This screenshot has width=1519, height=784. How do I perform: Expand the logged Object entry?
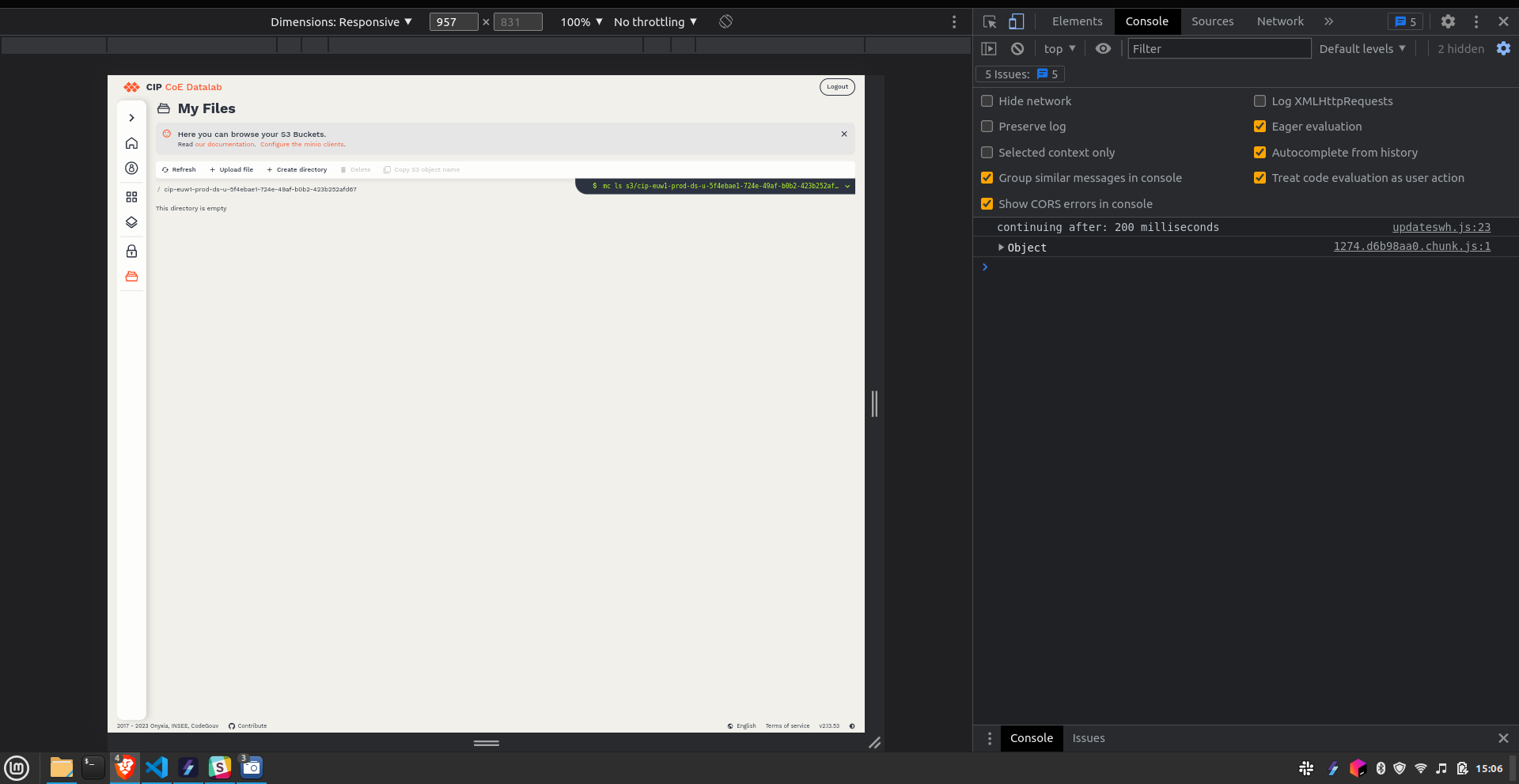coord(1001,247)
